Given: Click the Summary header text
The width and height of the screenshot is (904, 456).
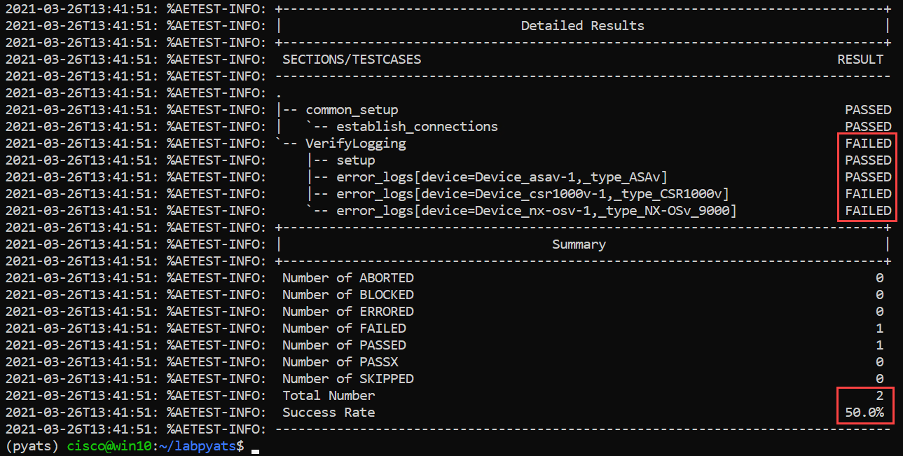Looking at the screenshot, I should (579, 244).
